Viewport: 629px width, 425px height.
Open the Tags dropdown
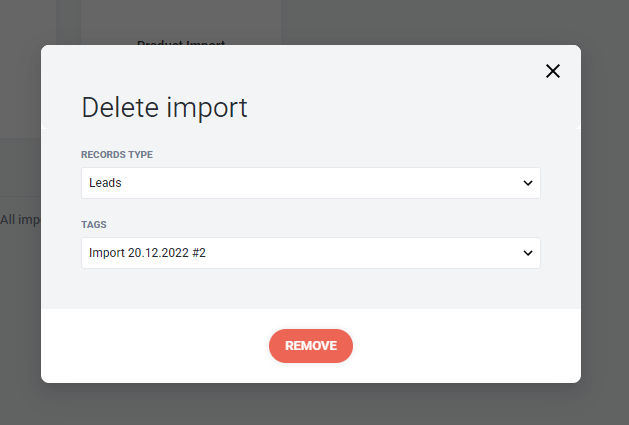[x=310, y=253]
